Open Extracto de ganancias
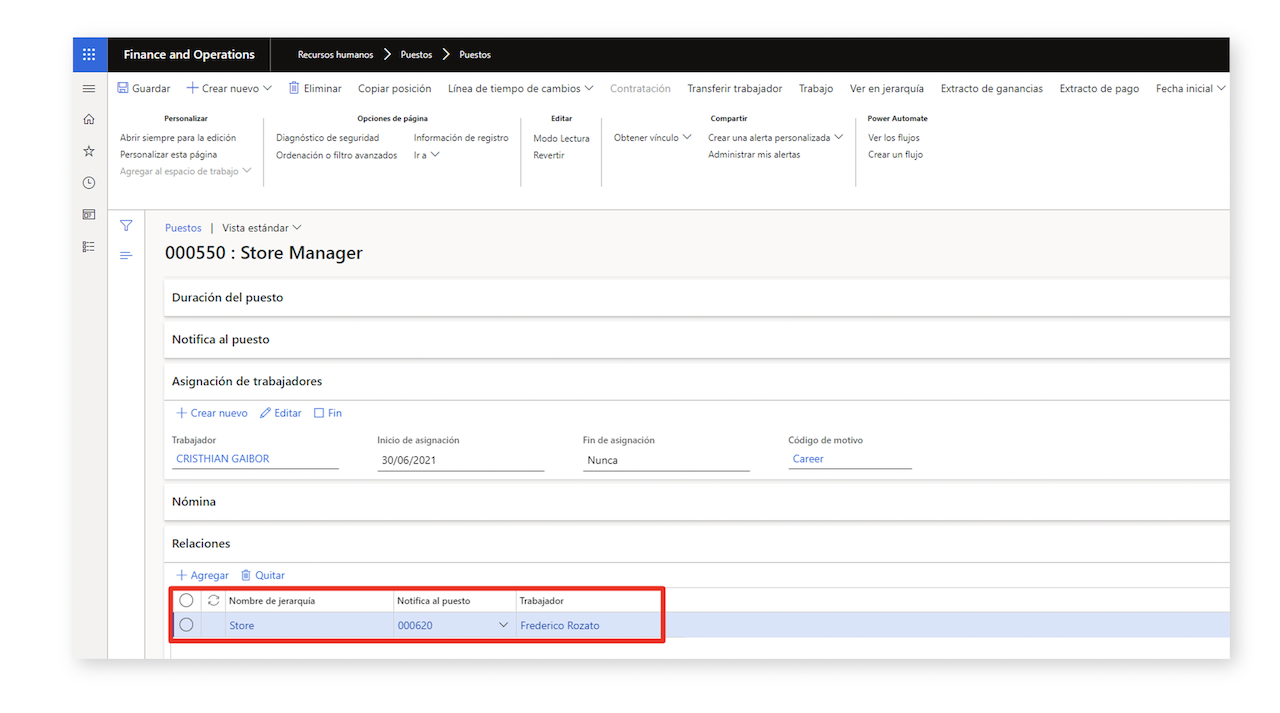The height and width of the screenshot is (713, 1280). click(992, 88)
